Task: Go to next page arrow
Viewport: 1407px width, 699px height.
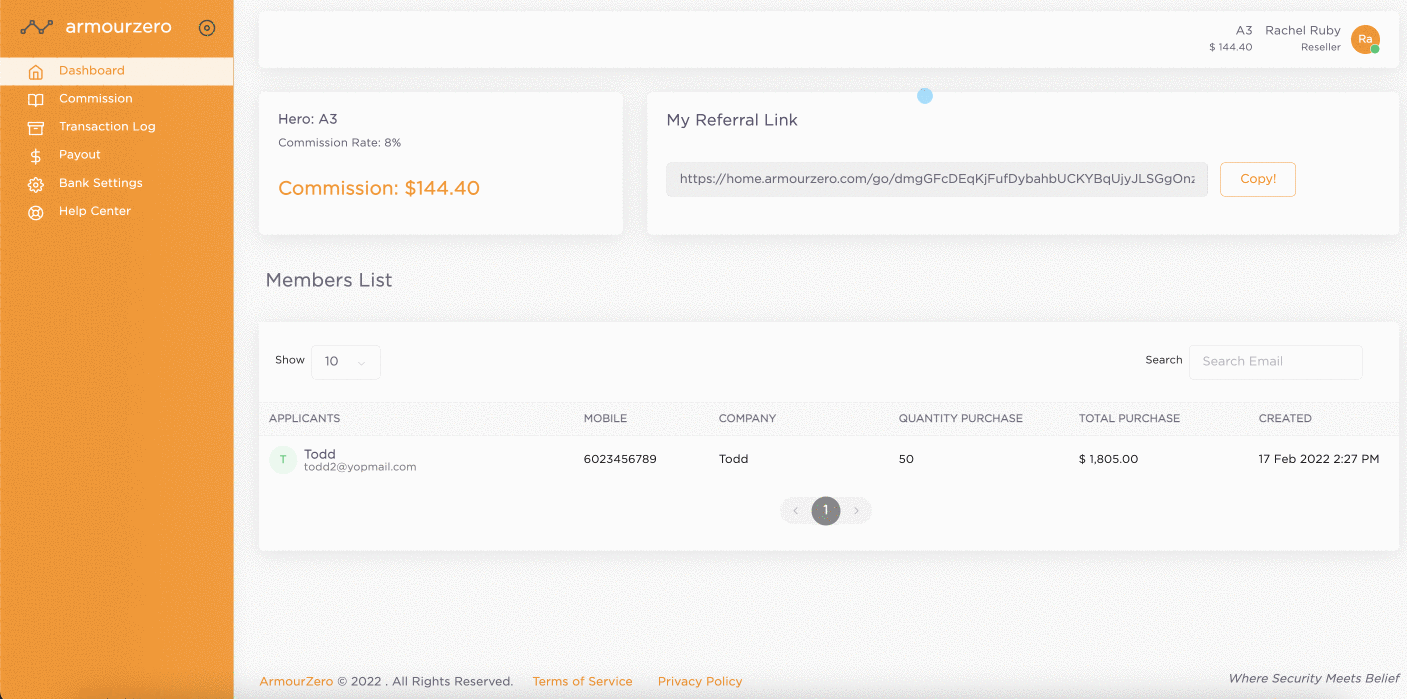Action: [856, 511]
